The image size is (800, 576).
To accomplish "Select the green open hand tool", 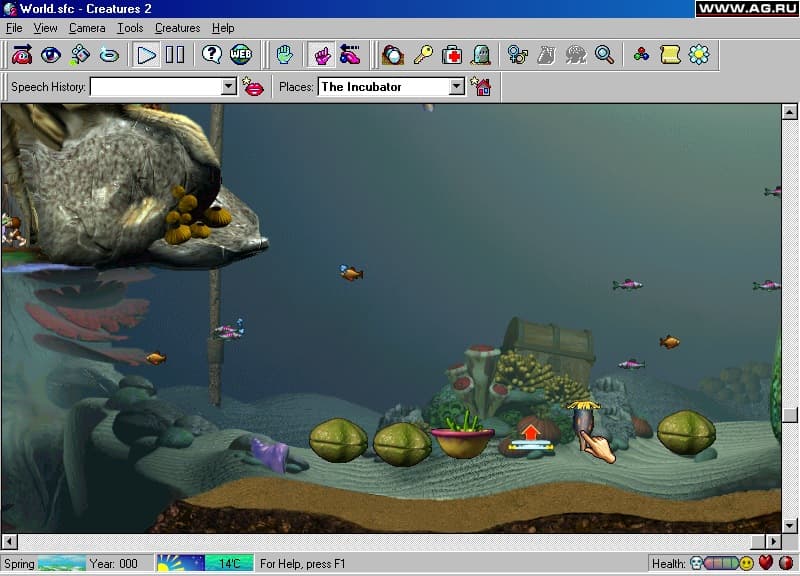I will pos(284,55).
